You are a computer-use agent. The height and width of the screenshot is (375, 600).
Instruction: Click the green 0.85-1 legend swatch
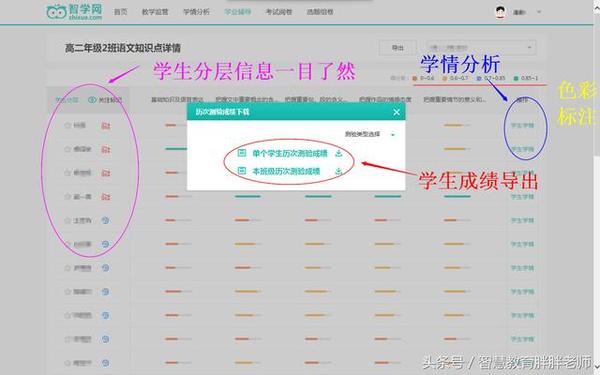point(516,78)
